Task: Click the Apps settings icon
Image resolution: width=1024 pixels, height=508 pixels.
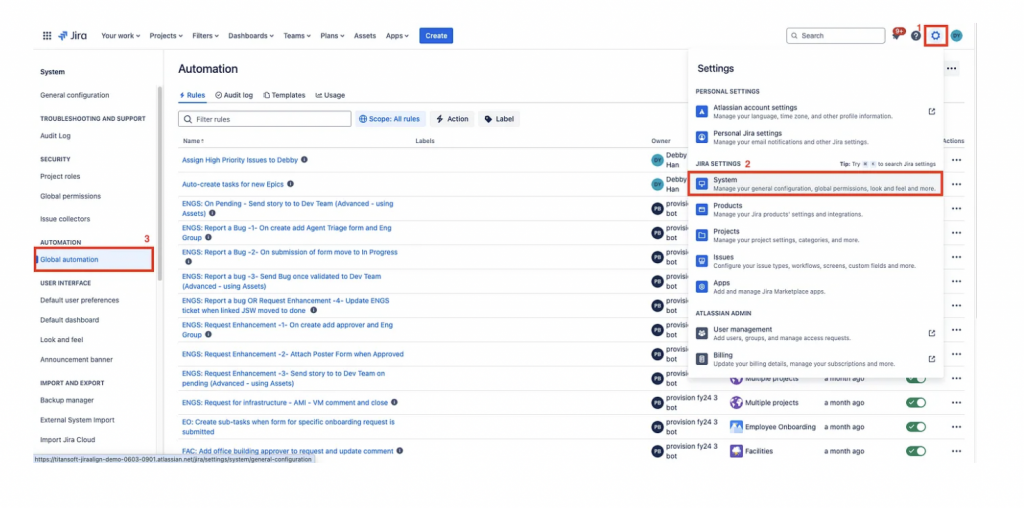Action: pos(701,287)
